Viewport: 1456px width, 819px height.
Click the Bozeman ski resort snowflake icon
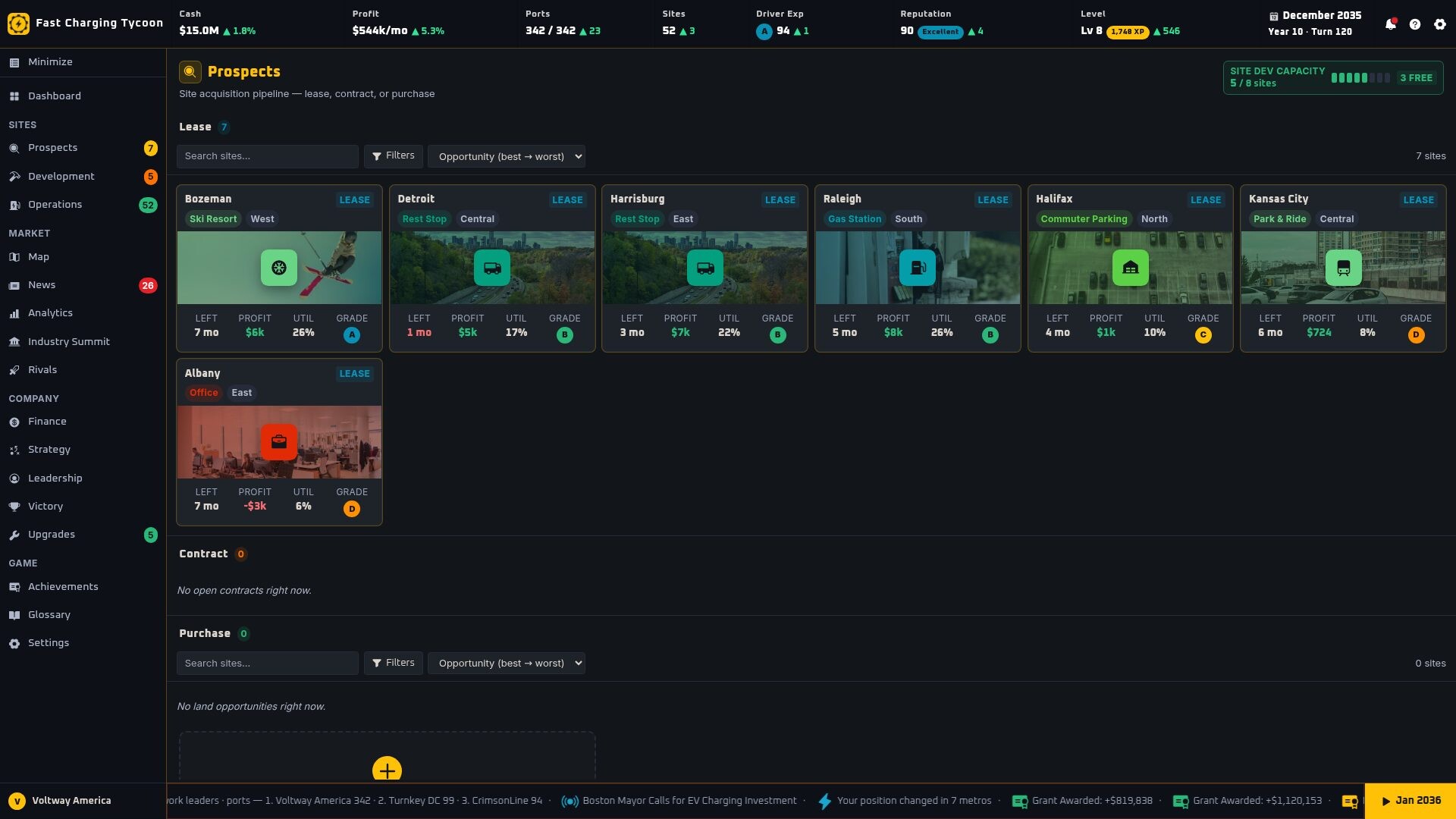coord(279,268)
